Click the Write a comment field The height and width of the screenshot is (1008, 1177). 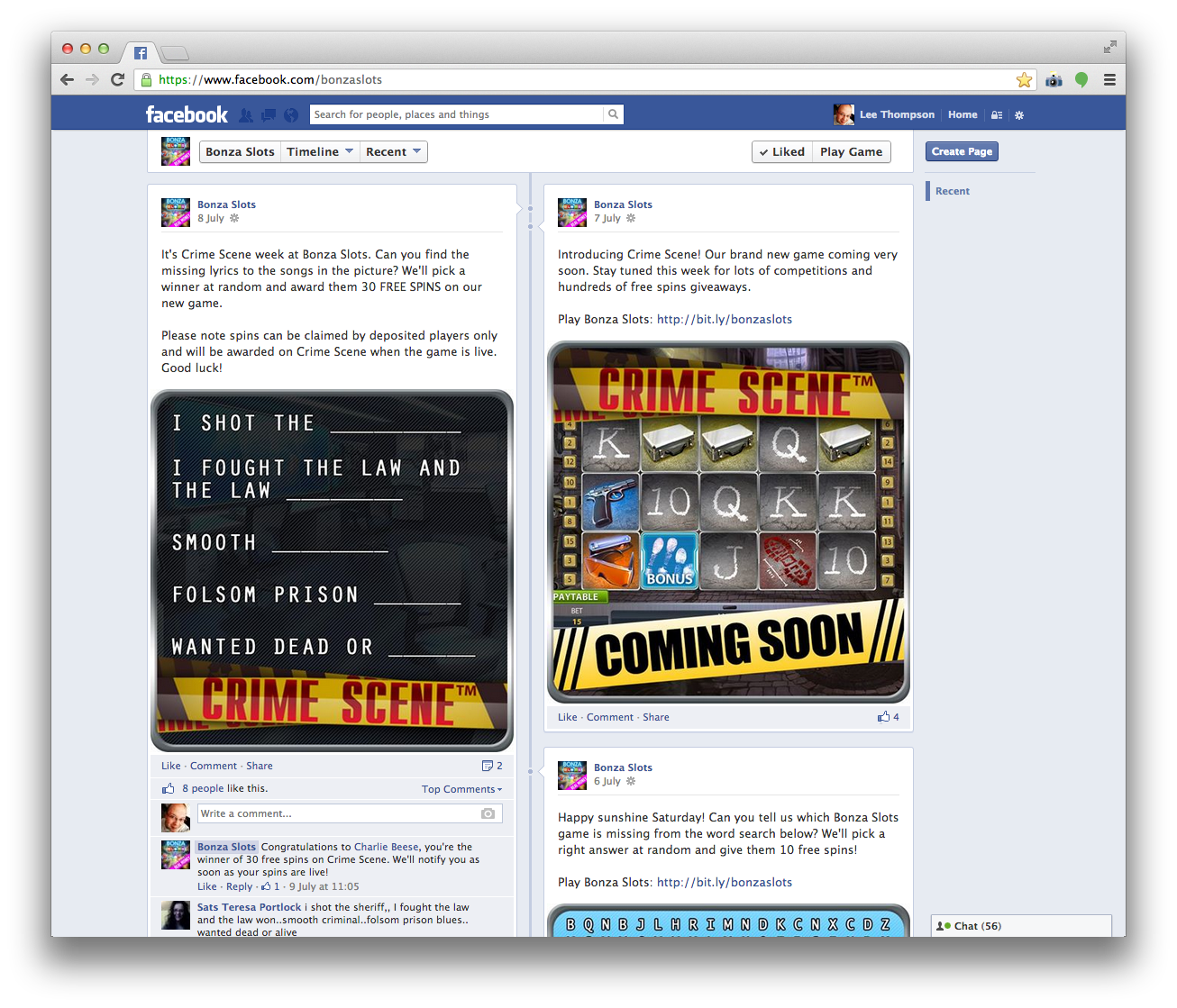(x=350, y=813)
